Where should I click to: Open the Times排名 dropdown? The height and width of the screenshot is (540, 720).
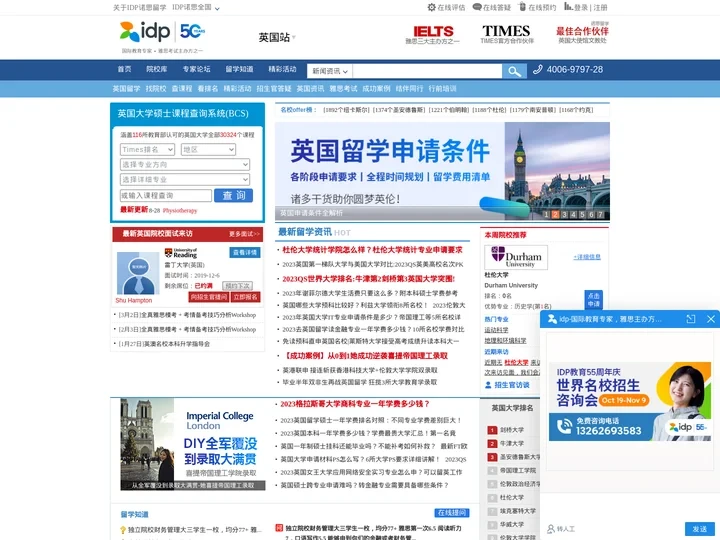pyautogui.click(x=147, y=150)
